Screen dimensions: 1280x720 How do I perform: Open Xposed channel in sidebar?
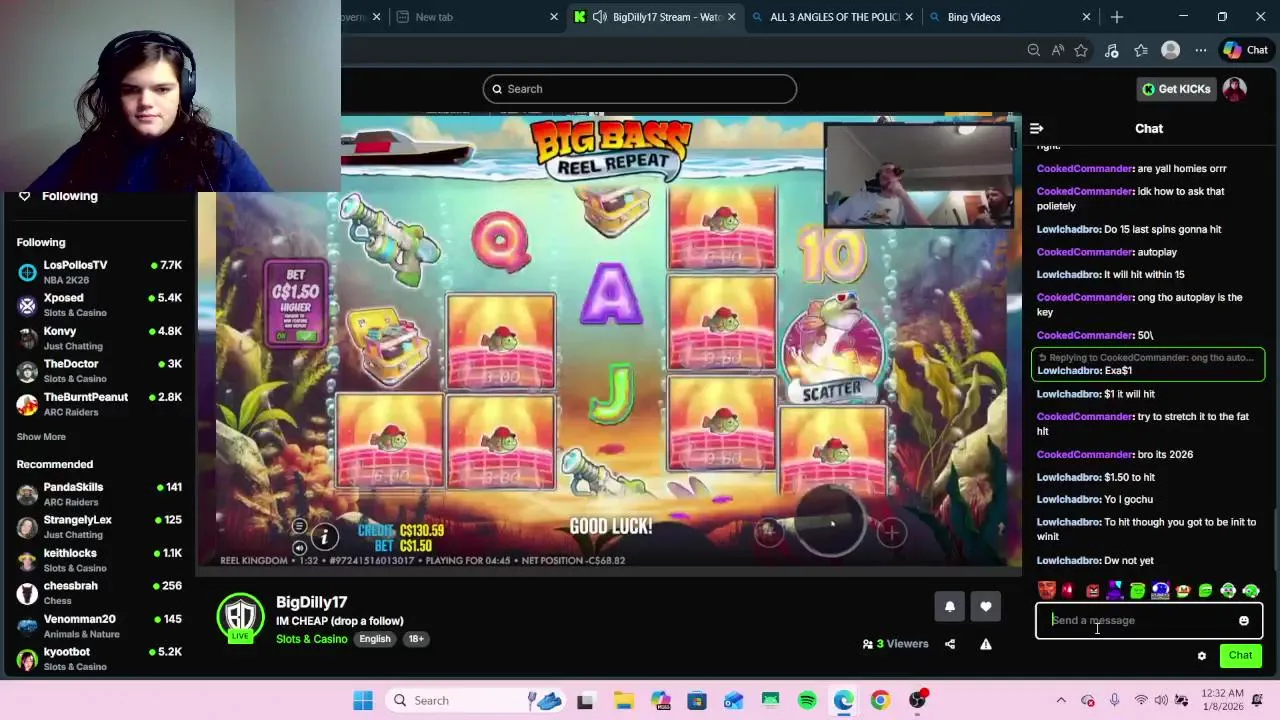coord(98,305)
